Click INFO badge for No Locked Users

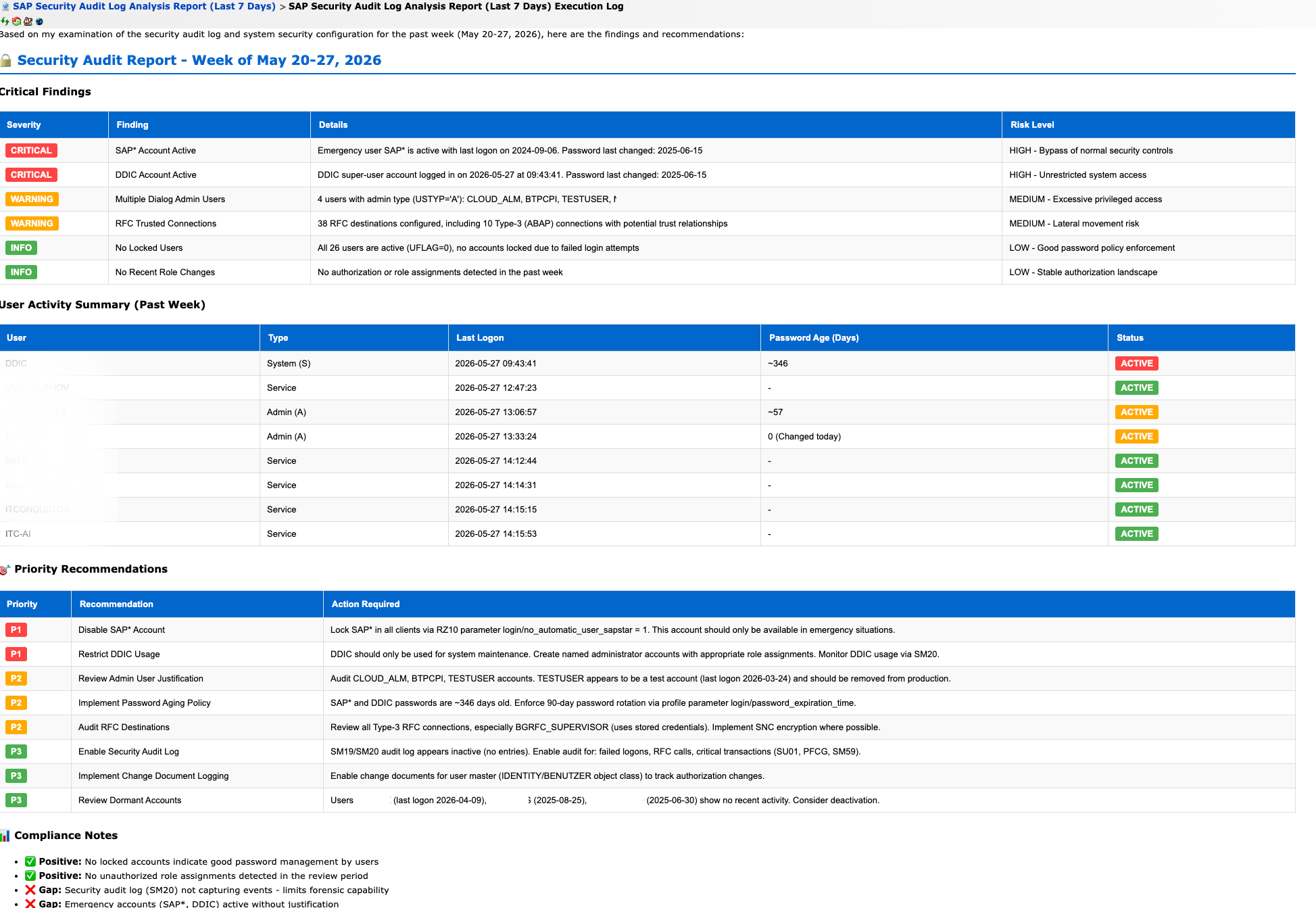coord(21,248)
